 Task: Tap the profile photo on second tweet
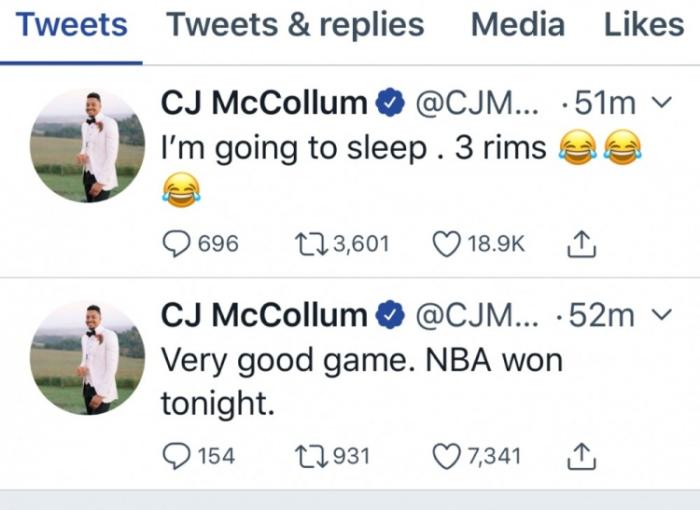click(87, 359)
